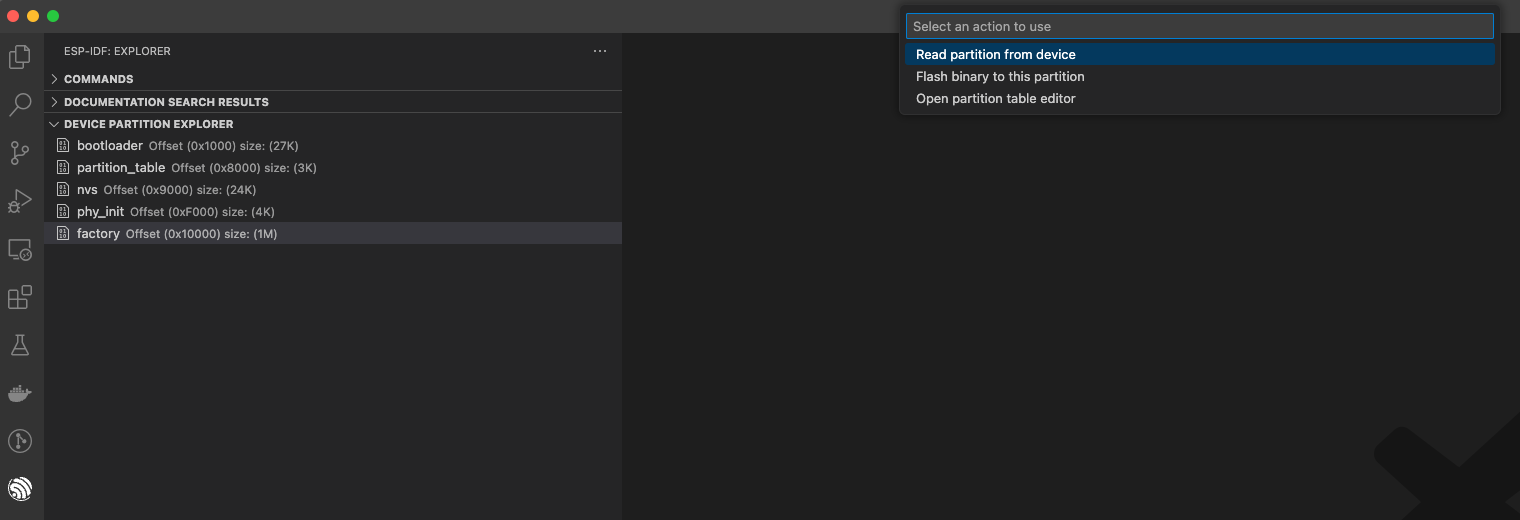1520x520 pixels.
Task: Click the bootloader partition file icon
Action: tap(63, 146)
